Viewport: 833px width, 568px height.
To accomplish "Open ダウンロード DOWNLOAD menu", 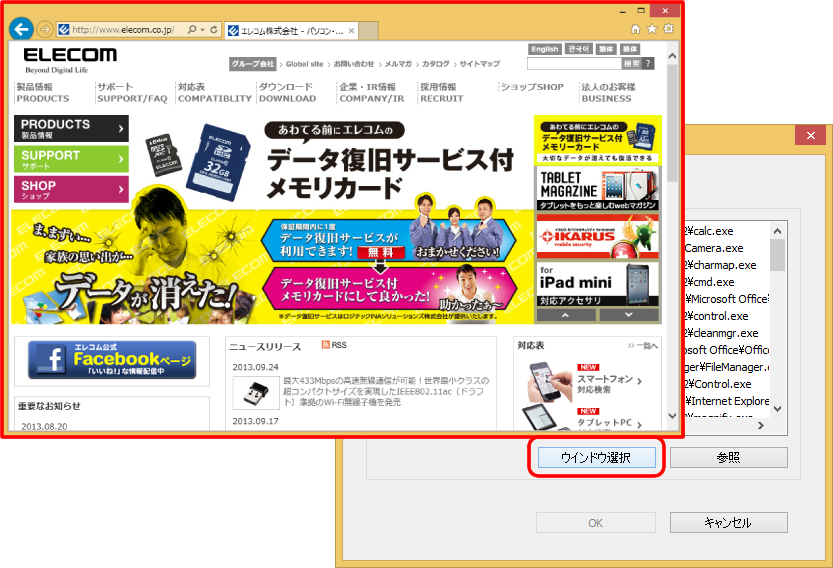I will coord(287,92).
